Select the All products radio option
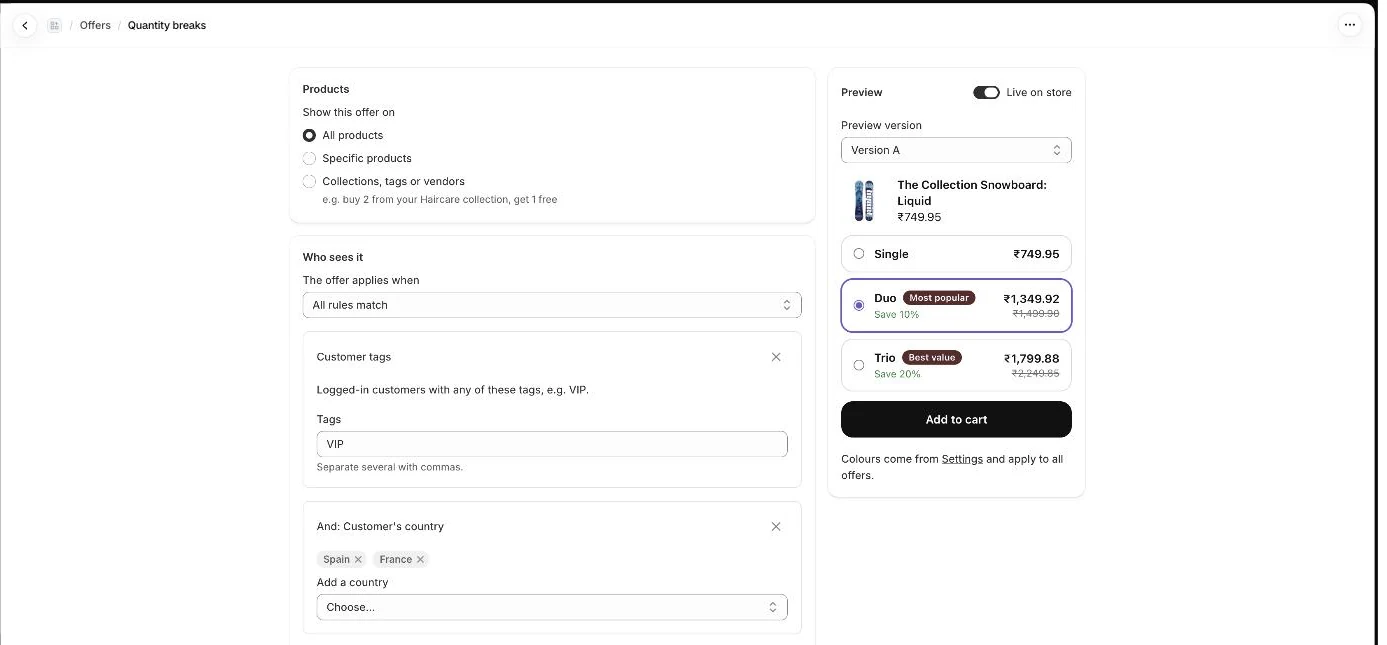The width and height of the screenshot is (1387, 645). click(309, 136)
